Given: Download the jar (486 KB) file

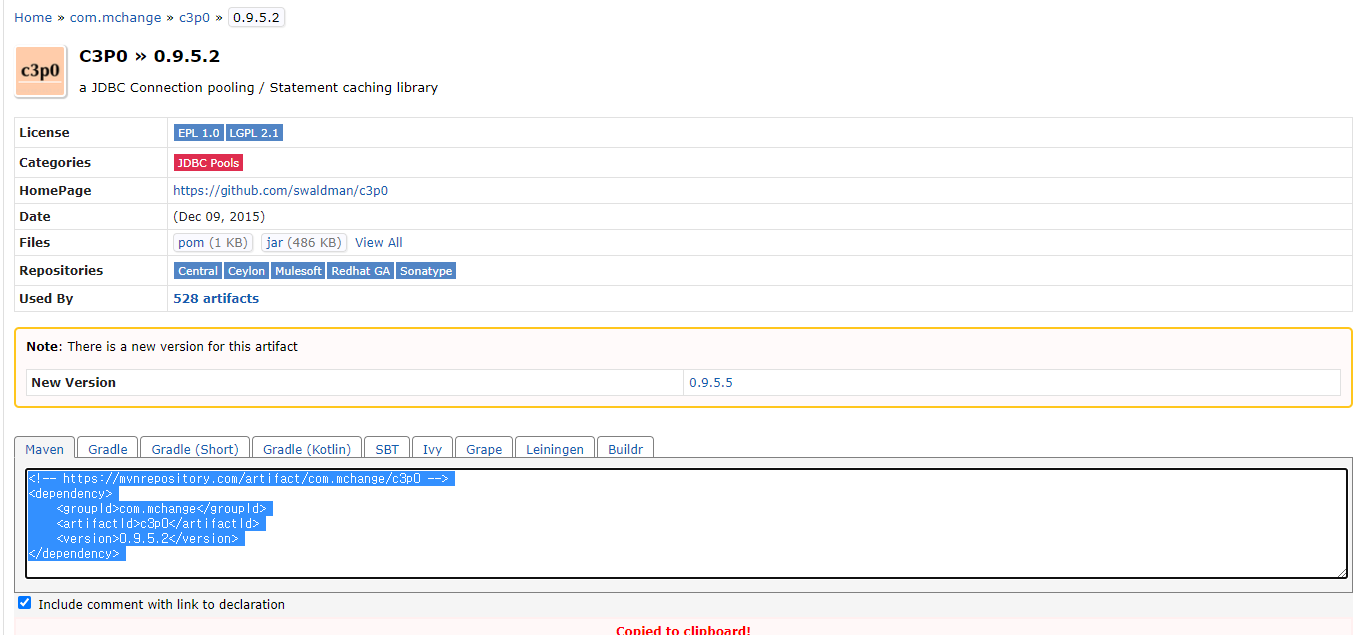Looking at the screenshot, I should pyautogui.click(x=304, y=242).
